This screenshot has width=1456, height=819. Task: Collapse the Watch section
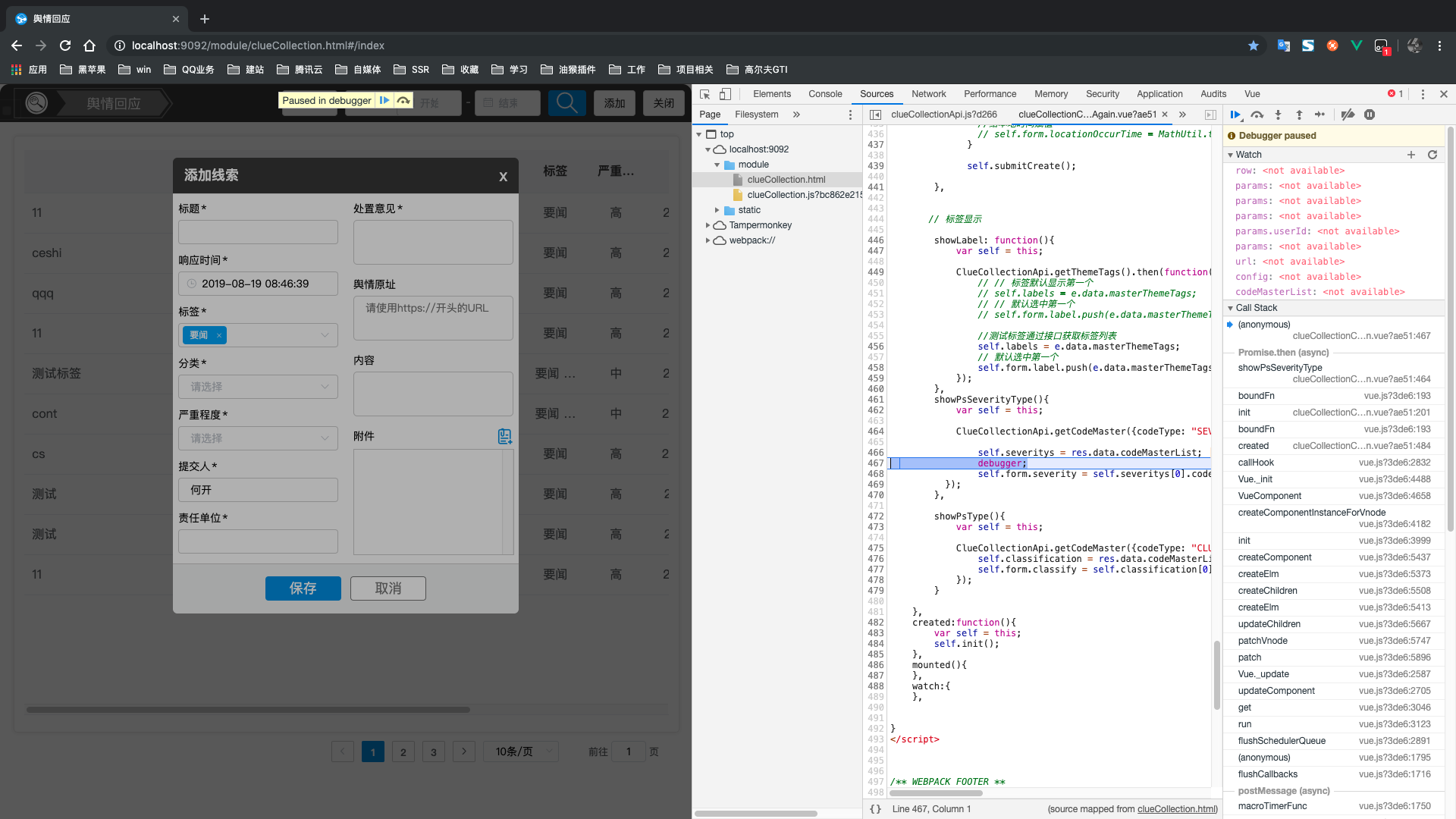[1231, 155]
